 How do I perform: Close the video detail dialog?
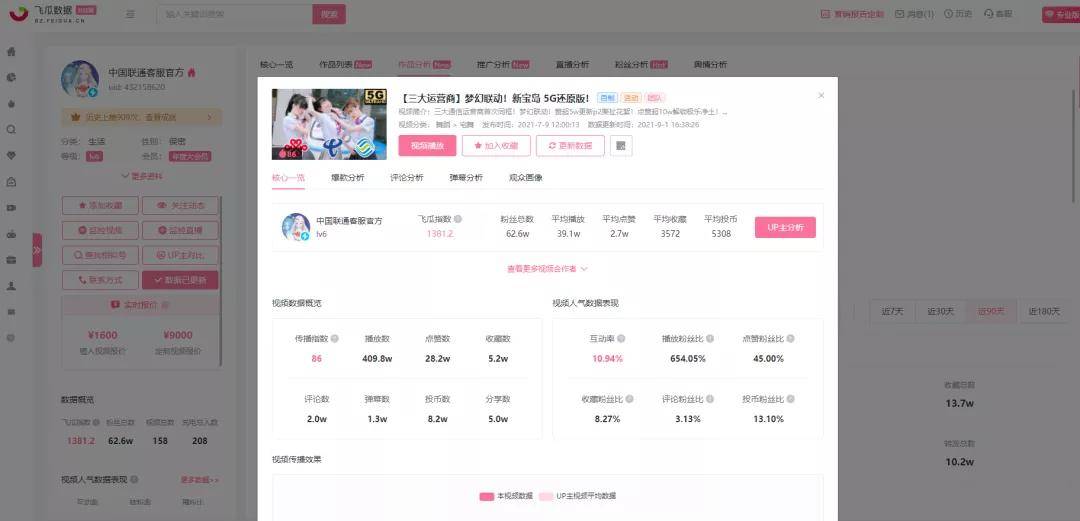[821, 96]
